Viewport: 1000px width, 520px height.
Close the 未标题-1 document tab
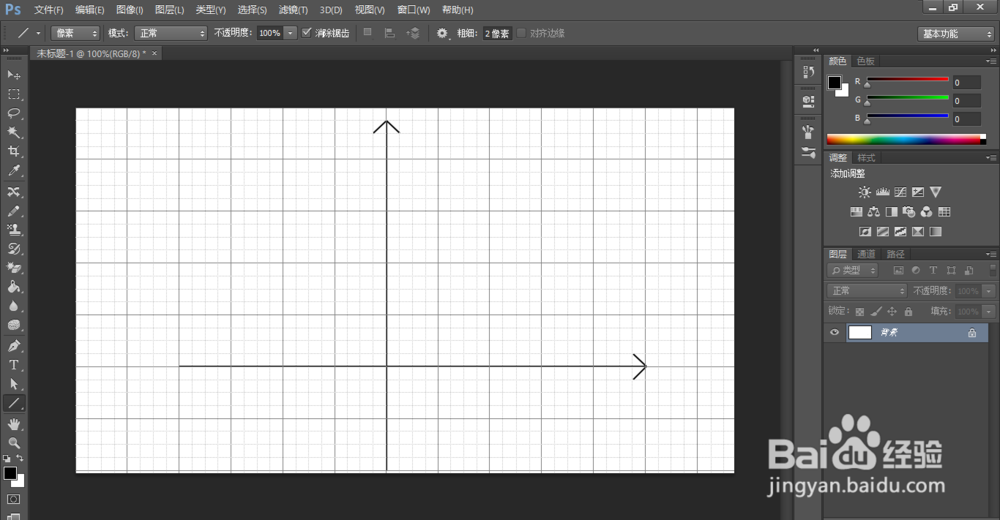pyautogui.click(x=154, y=54)
